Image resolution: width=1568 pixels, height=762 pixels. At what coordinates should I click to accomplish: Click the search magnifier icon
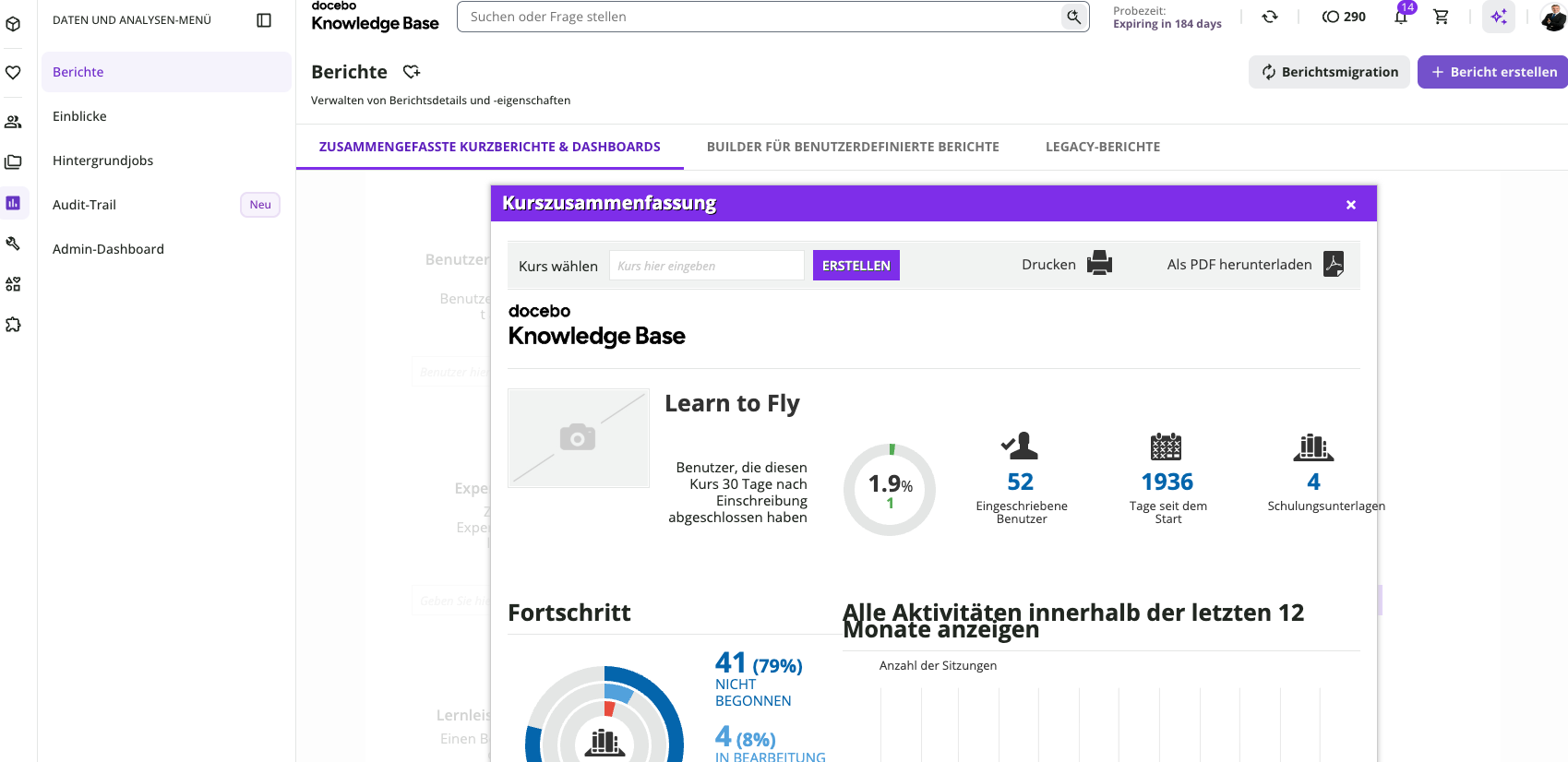[1074, 17]
